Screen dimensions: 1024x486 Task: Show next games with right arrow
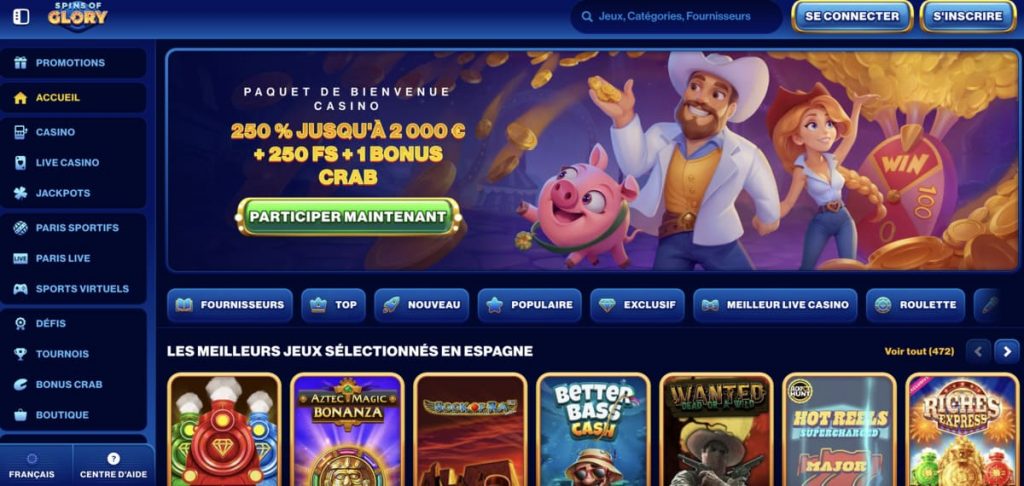1006,351
